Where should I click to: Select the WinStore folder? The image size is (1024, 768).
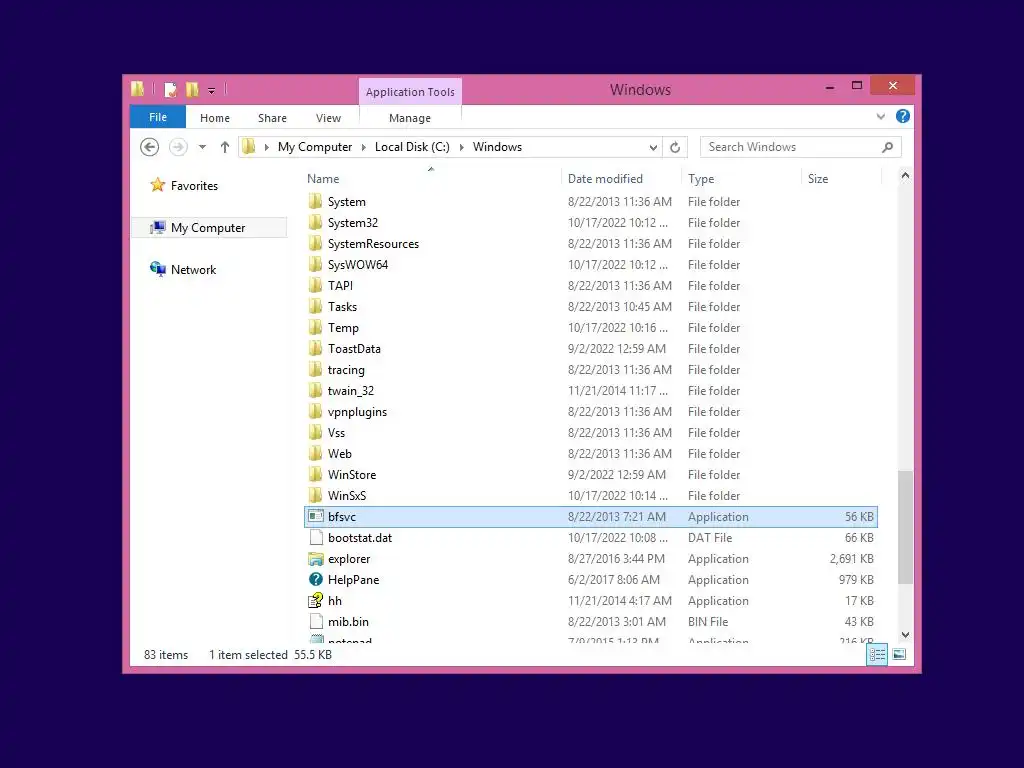click(x=352, y=474)
